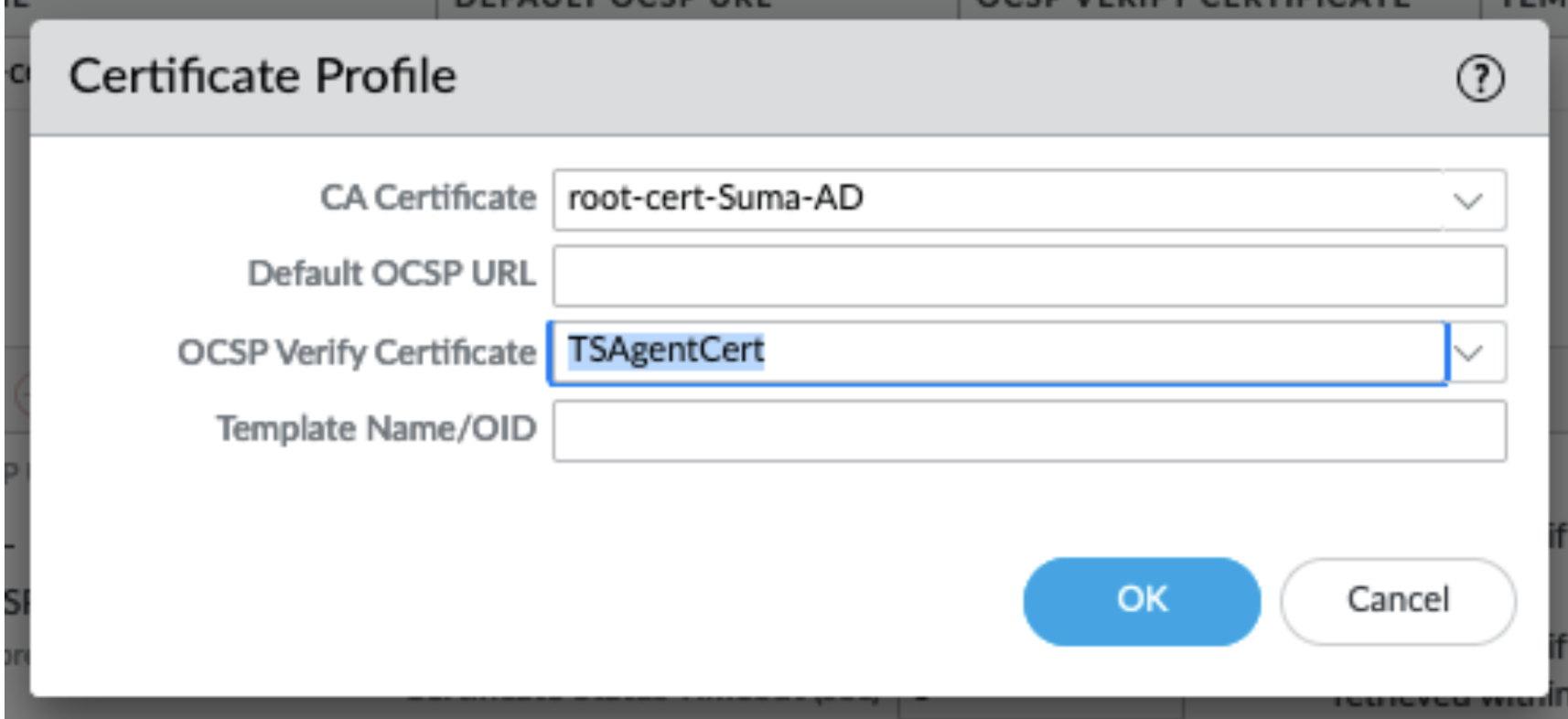Click the CA Certificate label

coord(427,199)
